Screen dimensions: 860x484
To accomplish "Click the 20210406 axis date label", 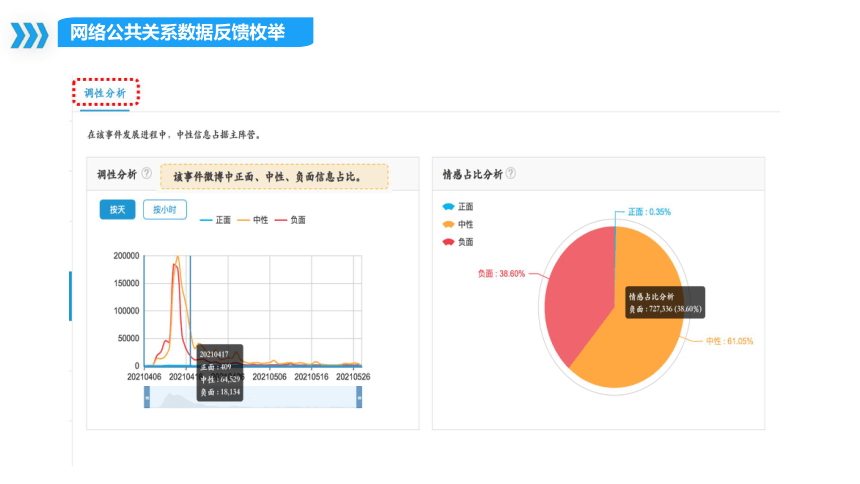I will click(144, 377).
